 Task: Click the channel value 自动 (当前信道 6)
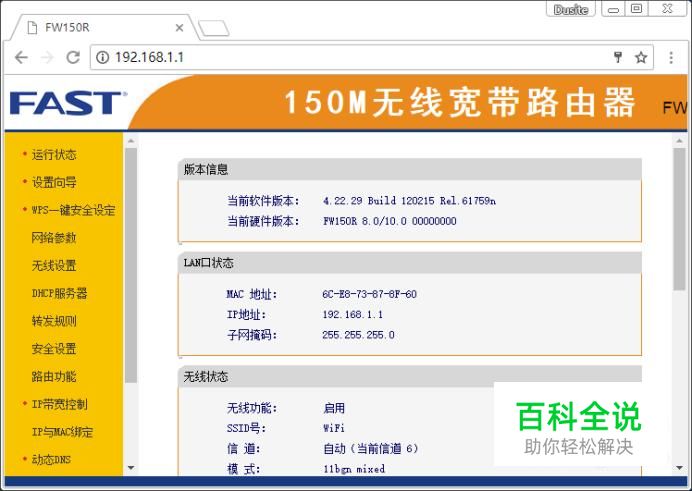(x=371, y=449)
